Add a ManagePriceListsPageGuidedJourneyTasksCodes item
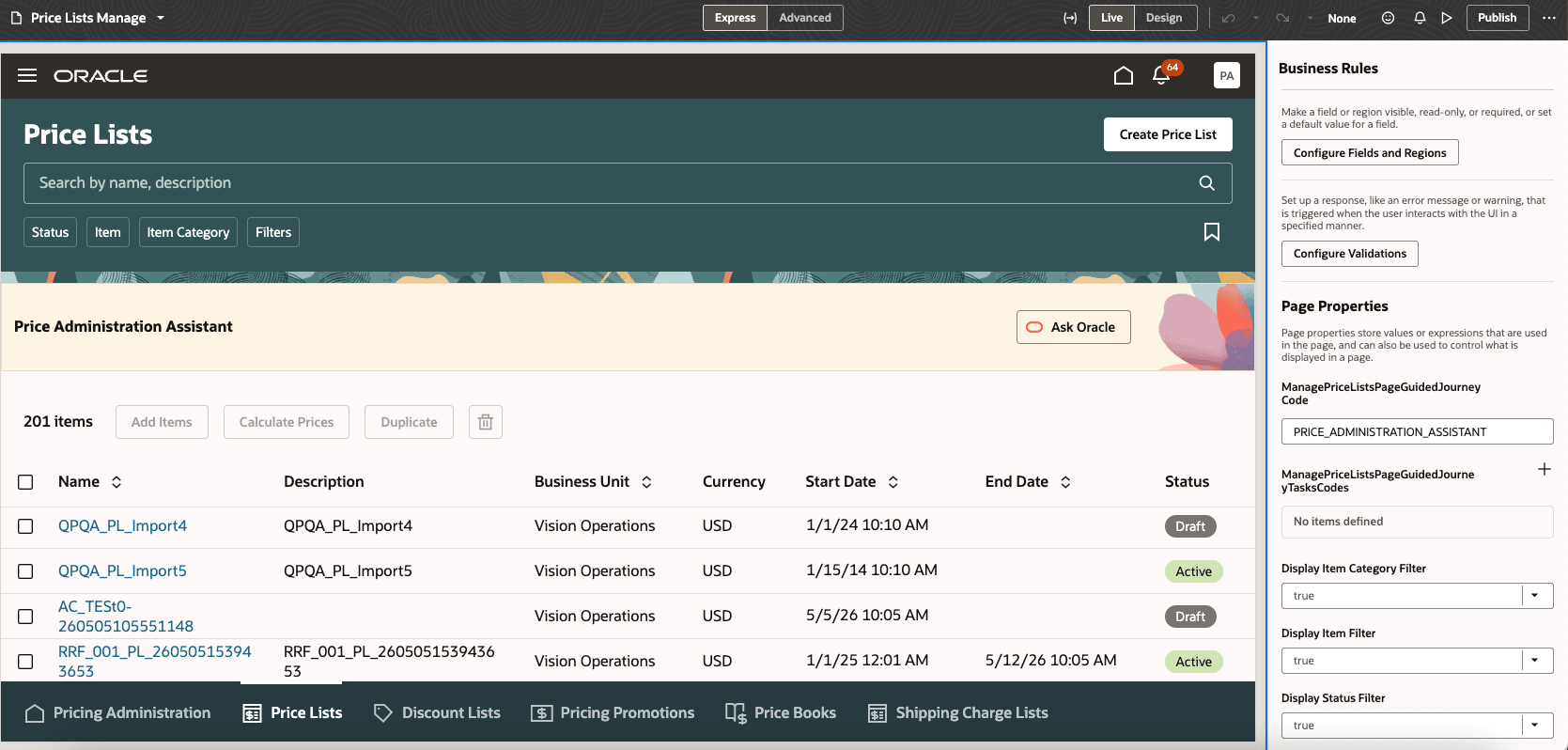Screen dimensions: 1568x750 (1544, 469)
